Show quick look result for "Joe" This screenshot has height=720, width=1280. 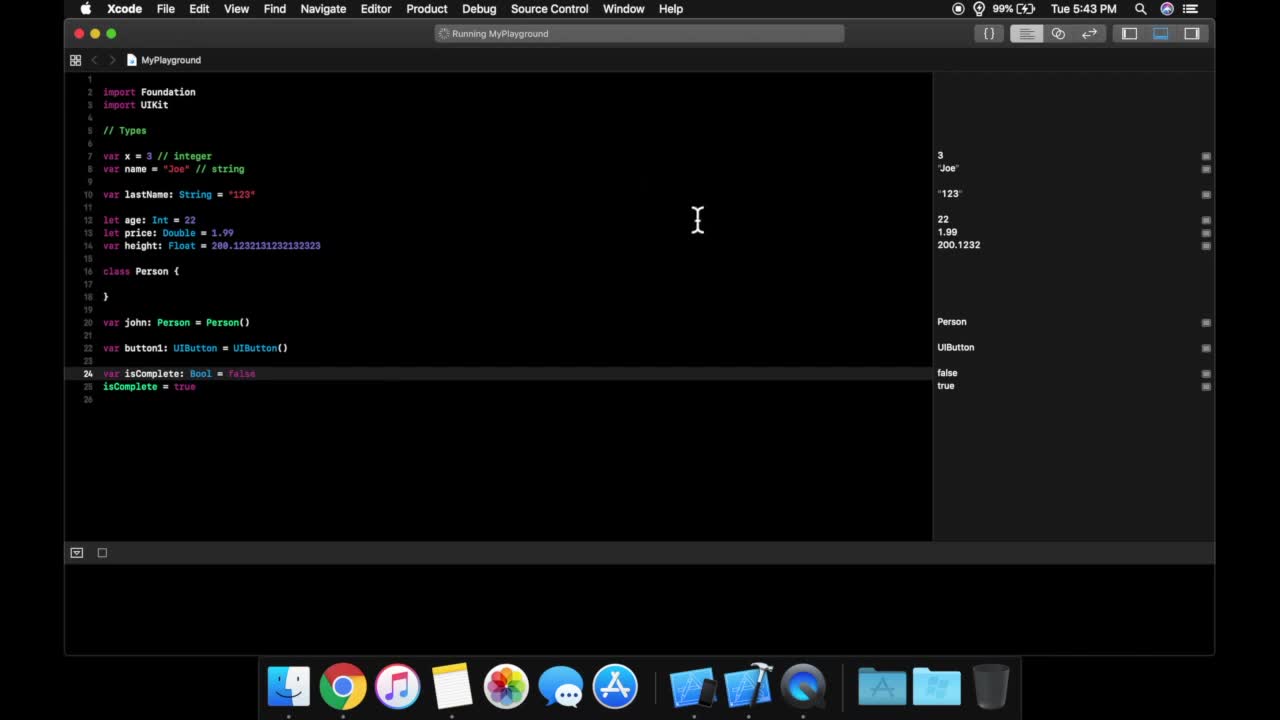click(x=1206, y=169)
